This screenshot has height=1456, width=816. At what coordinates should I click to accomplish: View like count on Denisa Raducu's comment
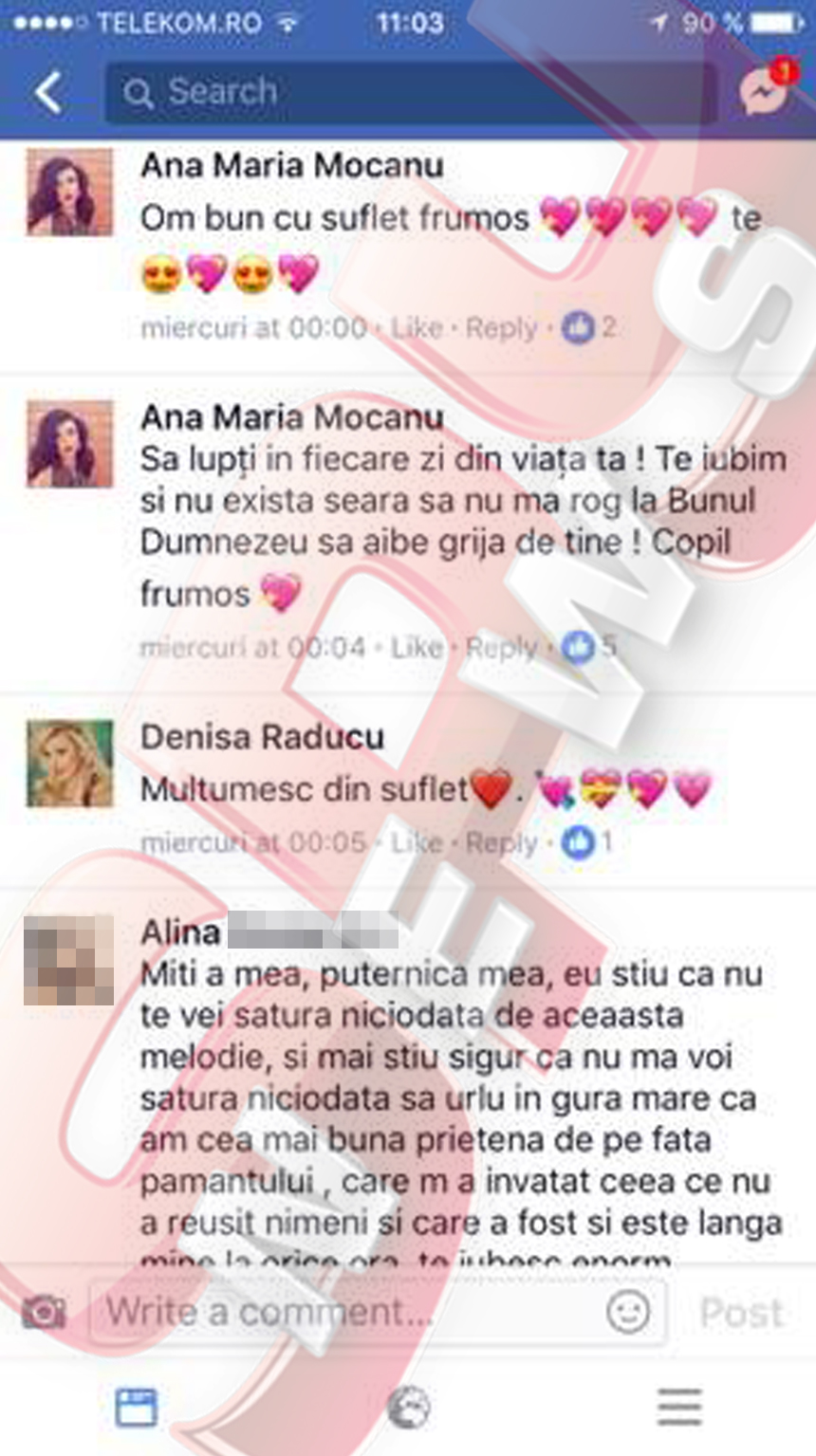(587, 842)
